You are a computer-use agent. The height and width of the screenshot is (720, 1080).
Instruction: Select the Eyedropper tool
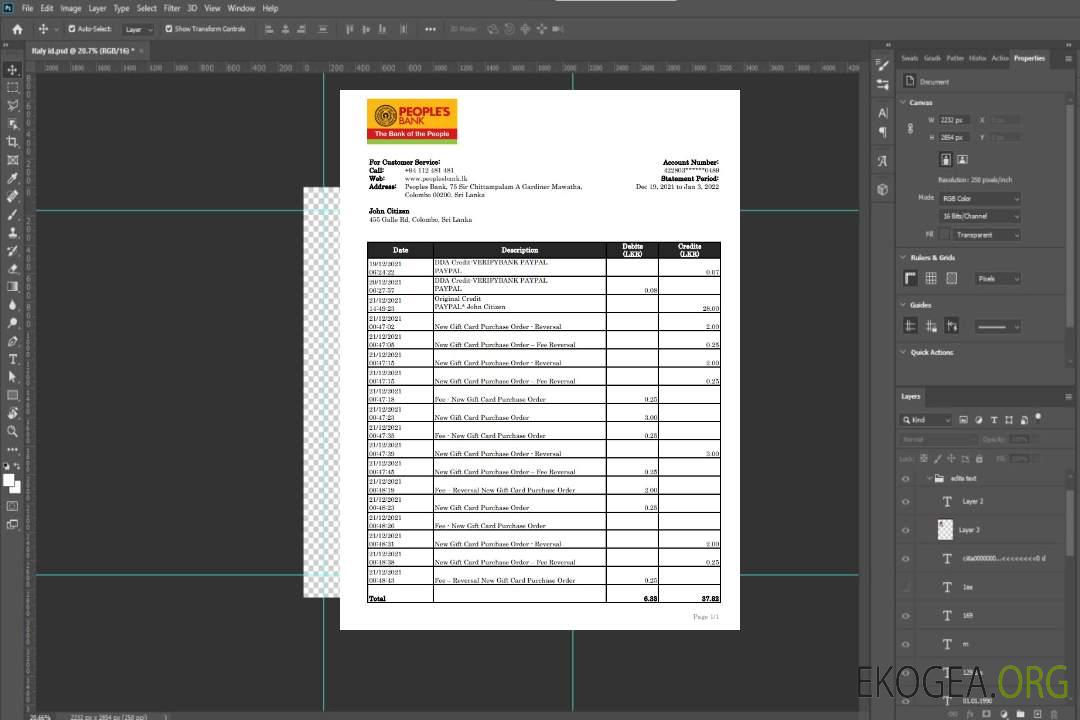pos(12,178)
